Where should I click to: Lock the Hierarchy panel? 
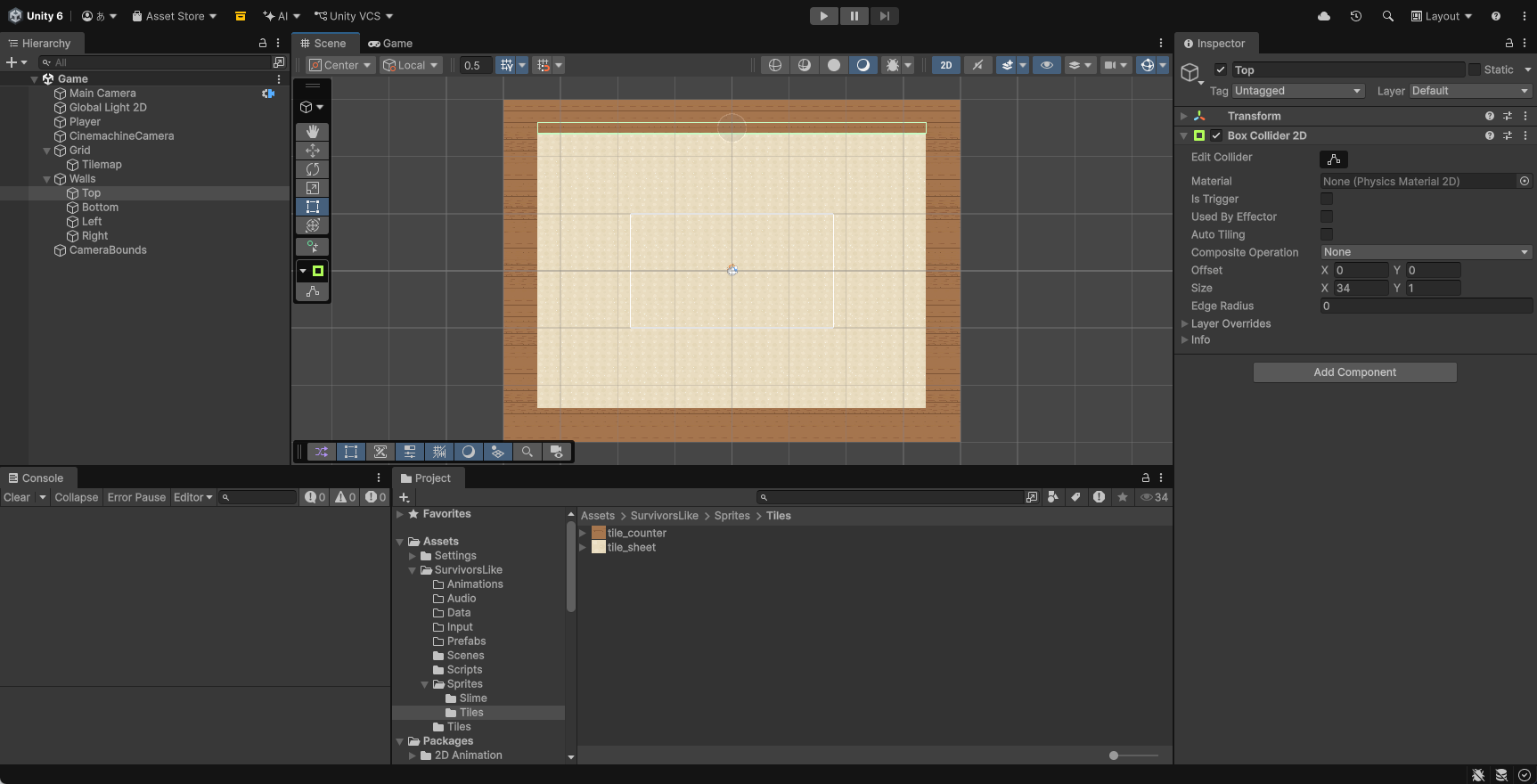pyautogui.click(x=262, y=43)
